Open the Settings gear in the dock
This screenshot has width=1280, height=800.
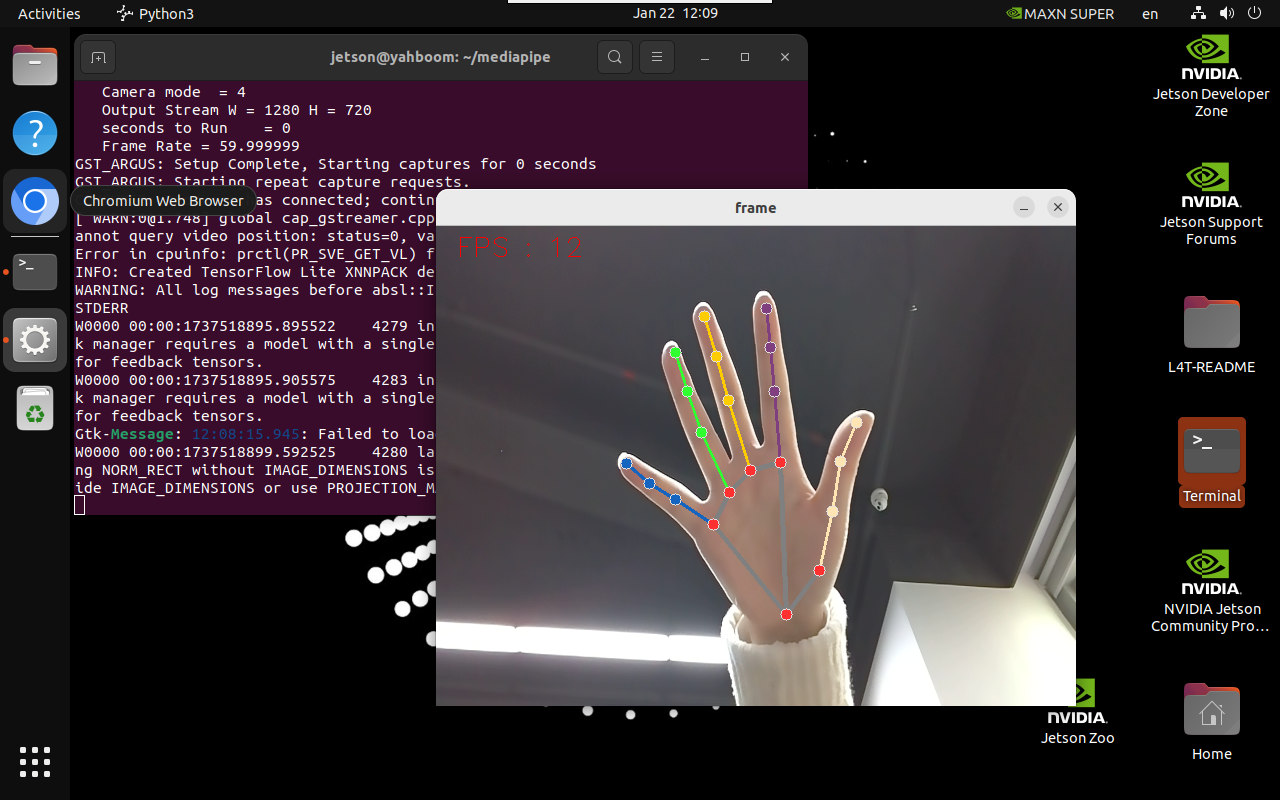[35, 340]
